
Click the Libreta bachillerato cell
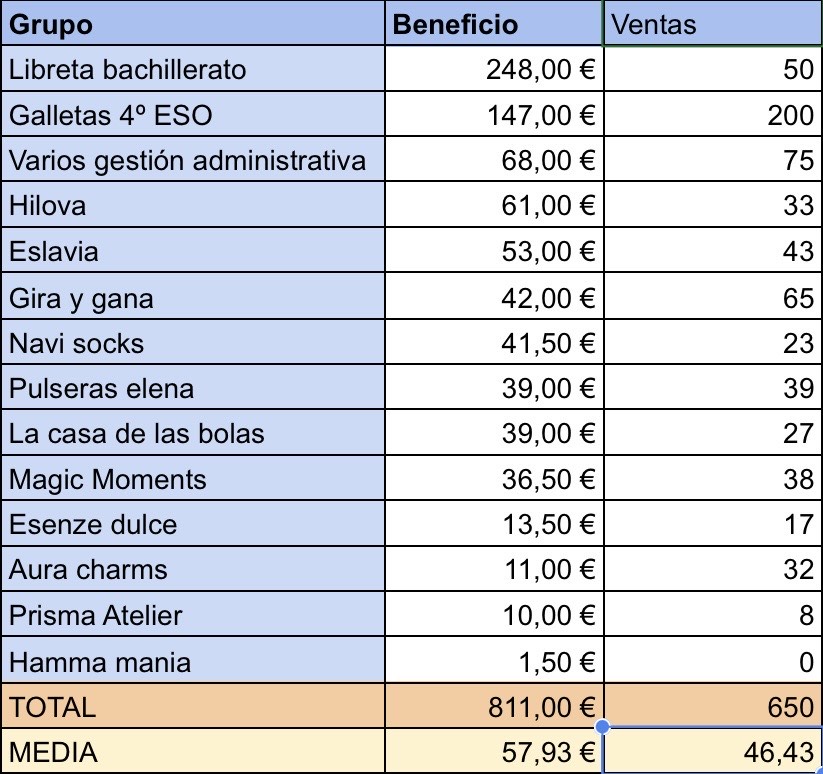[x=194, y=70]
